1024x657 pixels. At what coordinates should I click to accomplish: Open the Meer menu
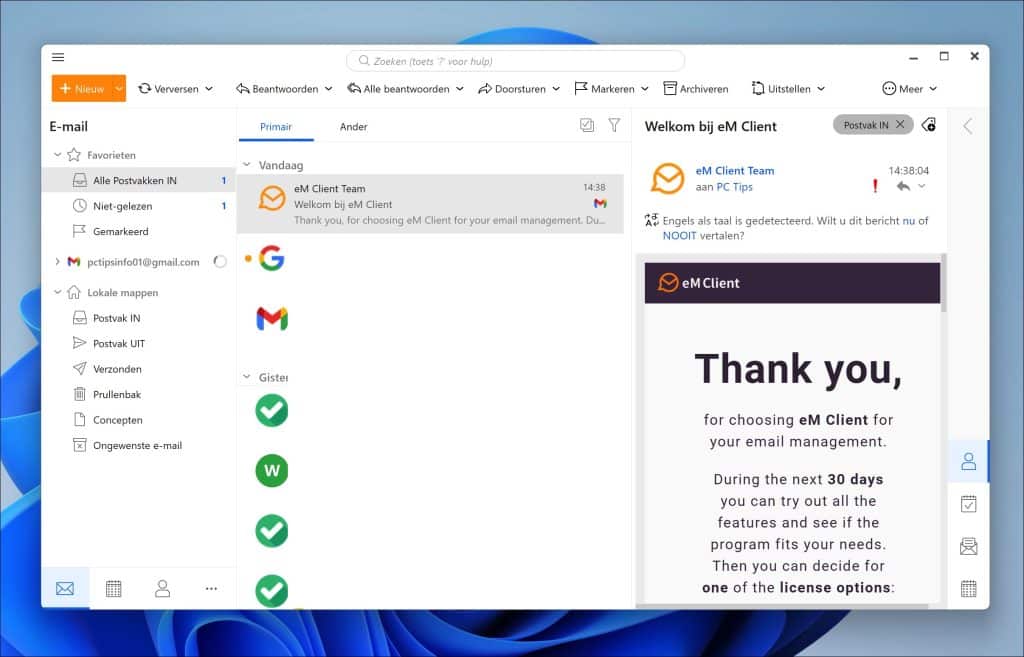[908, 88]
